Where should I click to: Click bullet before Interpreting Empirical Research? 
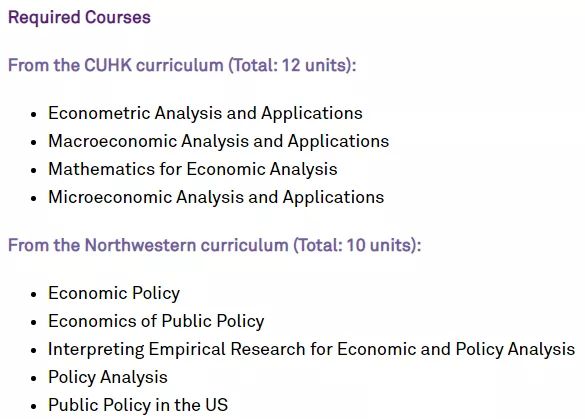click(x=34, y=350)
